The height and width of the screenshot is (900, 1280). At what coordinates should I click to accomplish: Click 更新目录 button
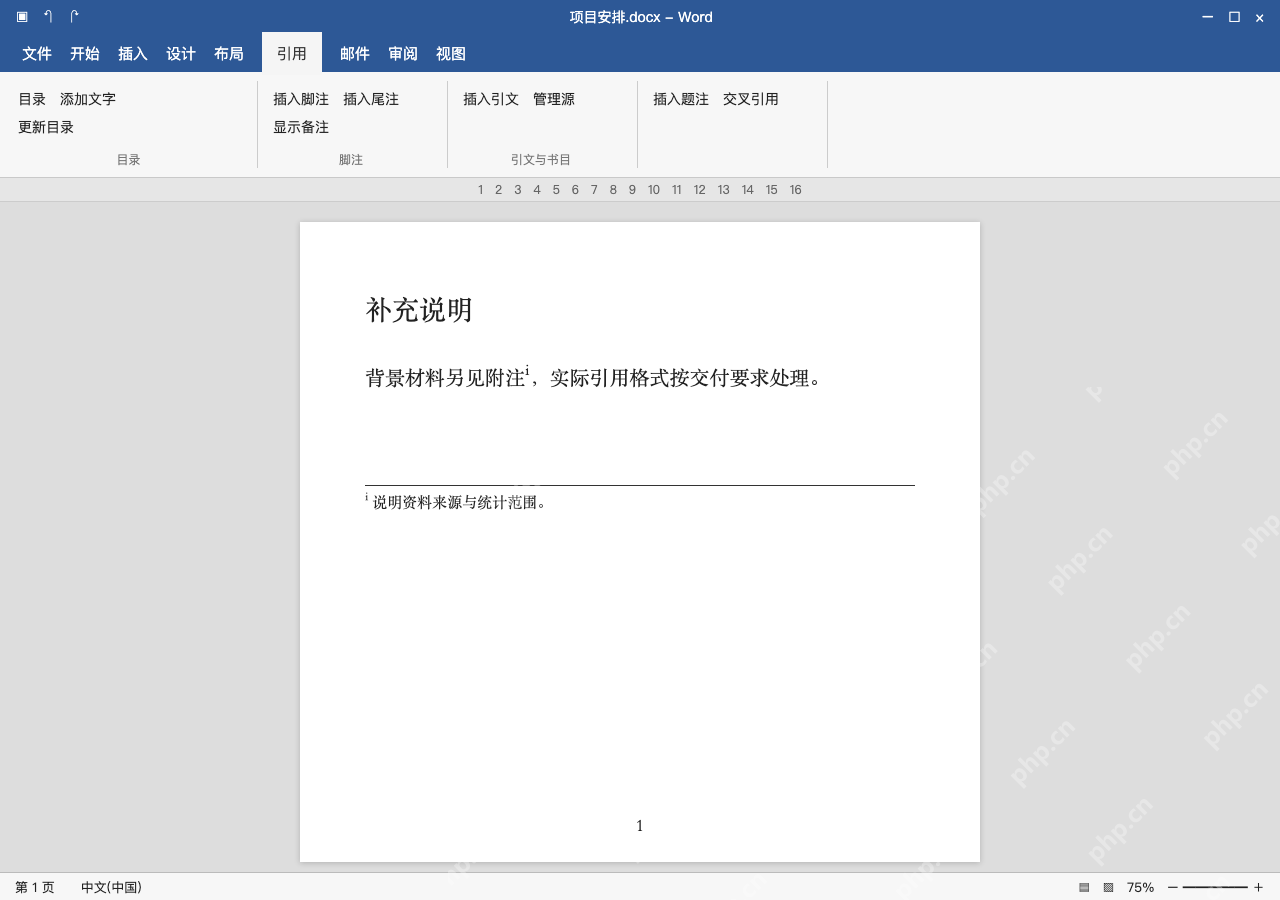pos(46,127)
